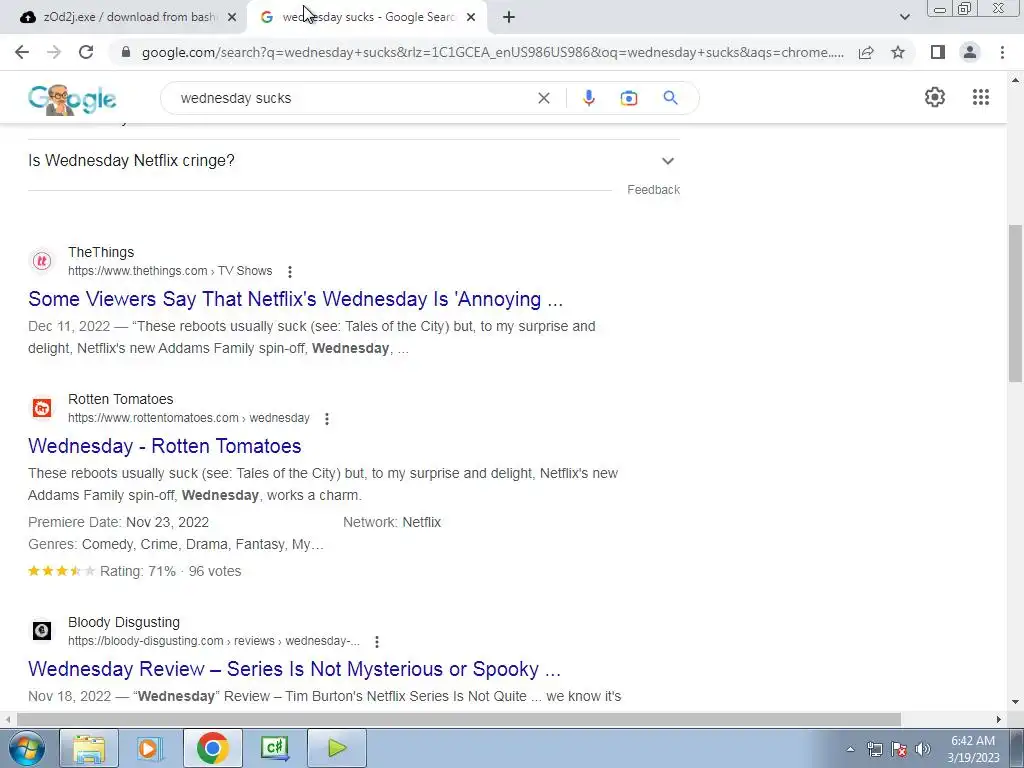Launch Windows Media Player from taskbar
This screenshot has width=1024, height=768.
[150, 748]
